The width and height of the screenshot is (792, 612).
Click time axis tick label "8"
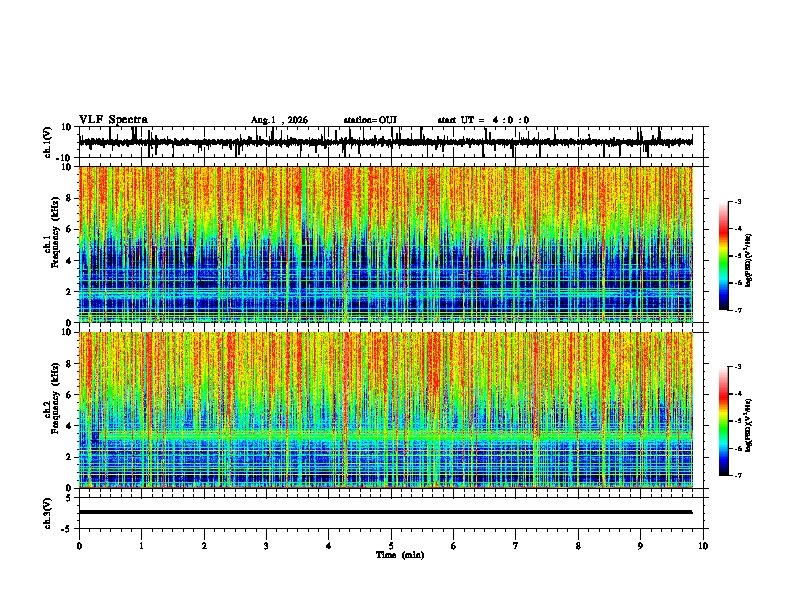(x=578, y=546)
